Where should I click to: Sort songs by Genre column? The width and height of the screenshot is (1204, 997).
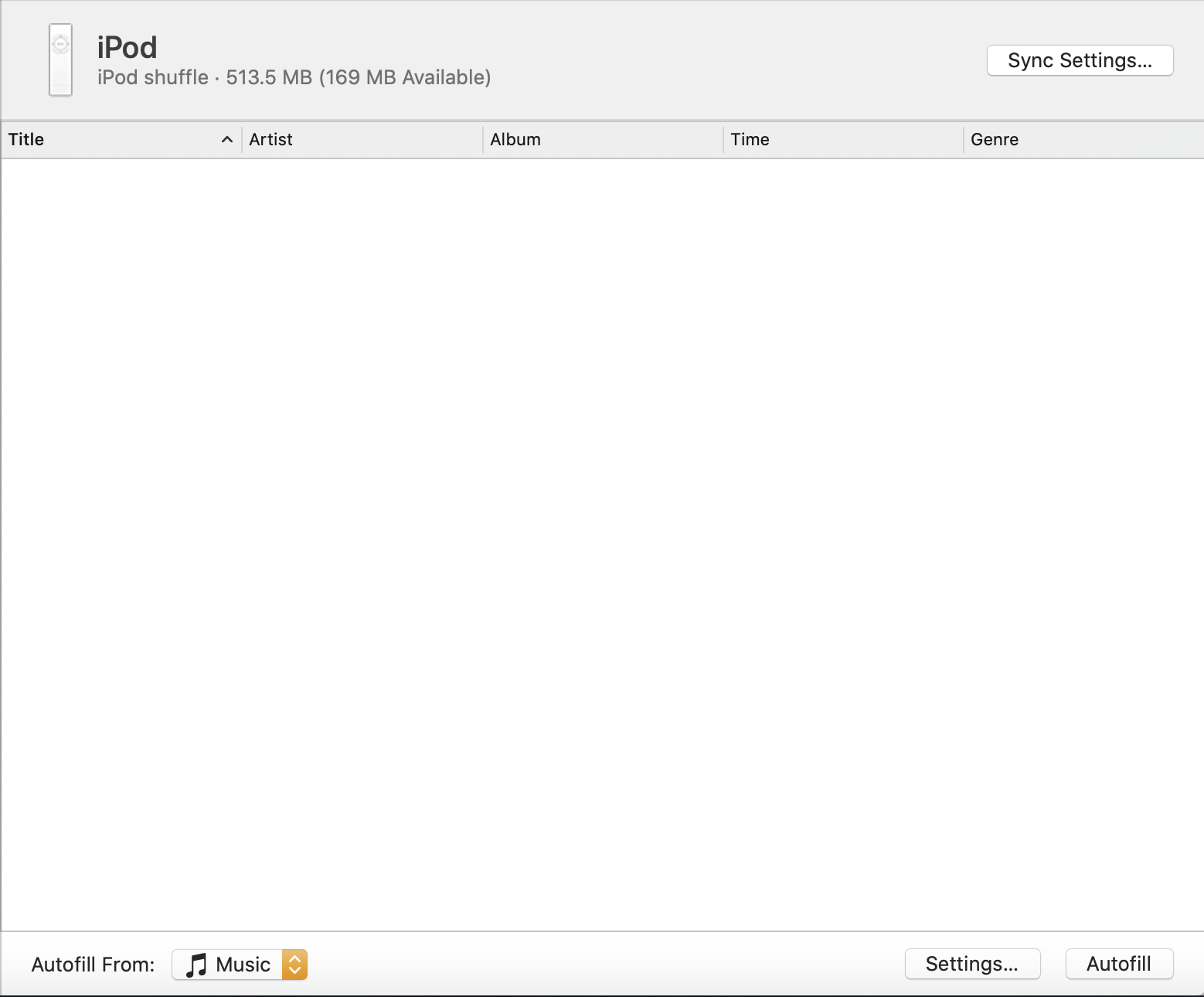tap(1083, 140)
